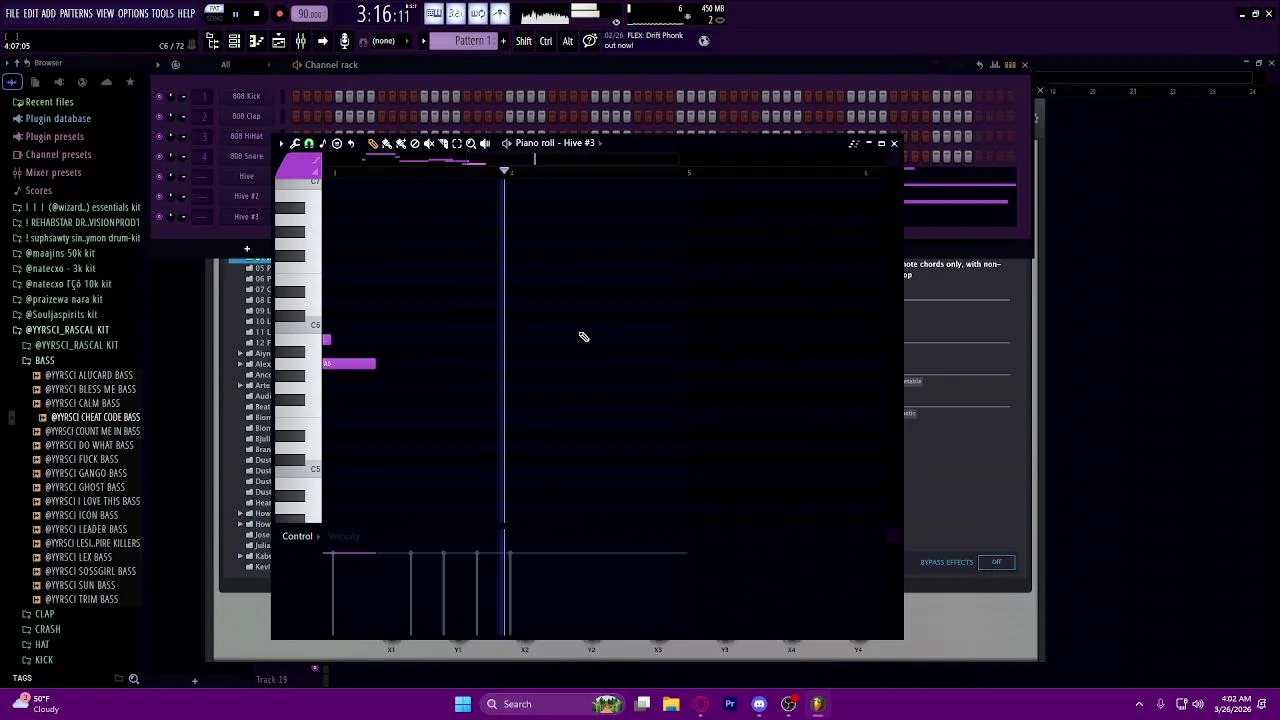The height and width of the screenshot is (720, 1280).
Task: Activate the Playback tool in piano roll
Action: (485, 143)
